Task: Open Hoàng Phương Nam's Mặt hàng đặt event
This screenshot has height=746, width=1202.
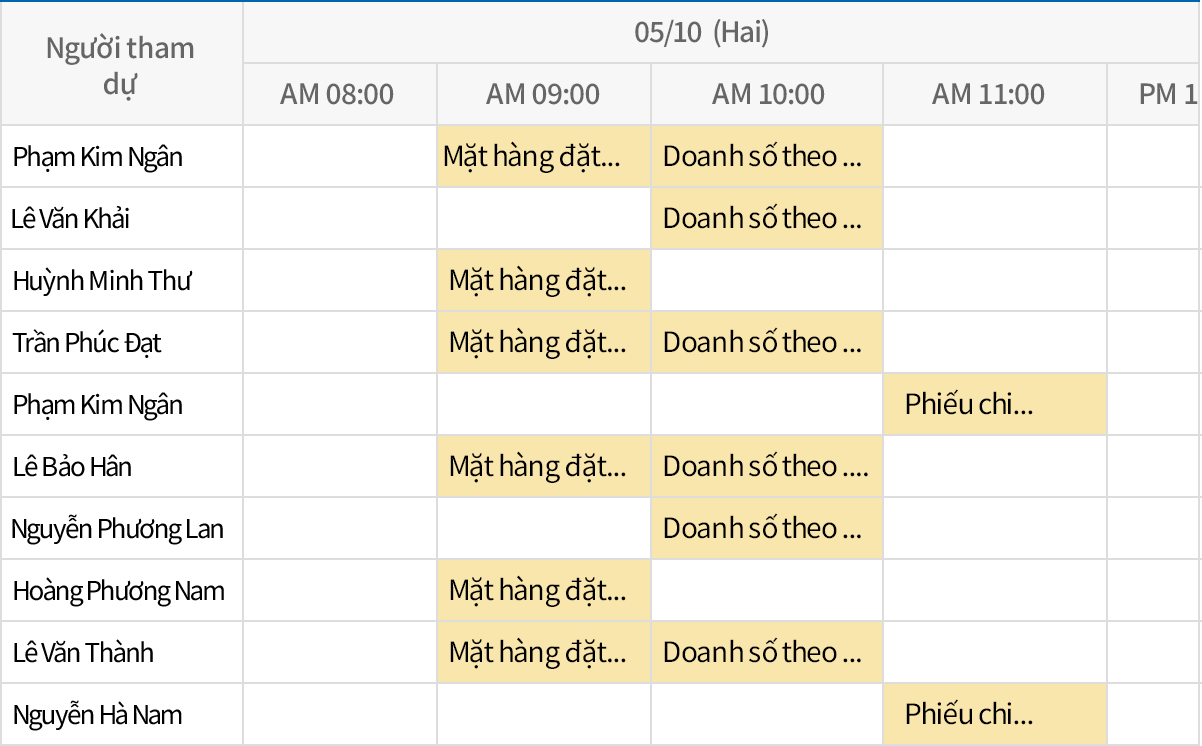Action: [543, 590]
